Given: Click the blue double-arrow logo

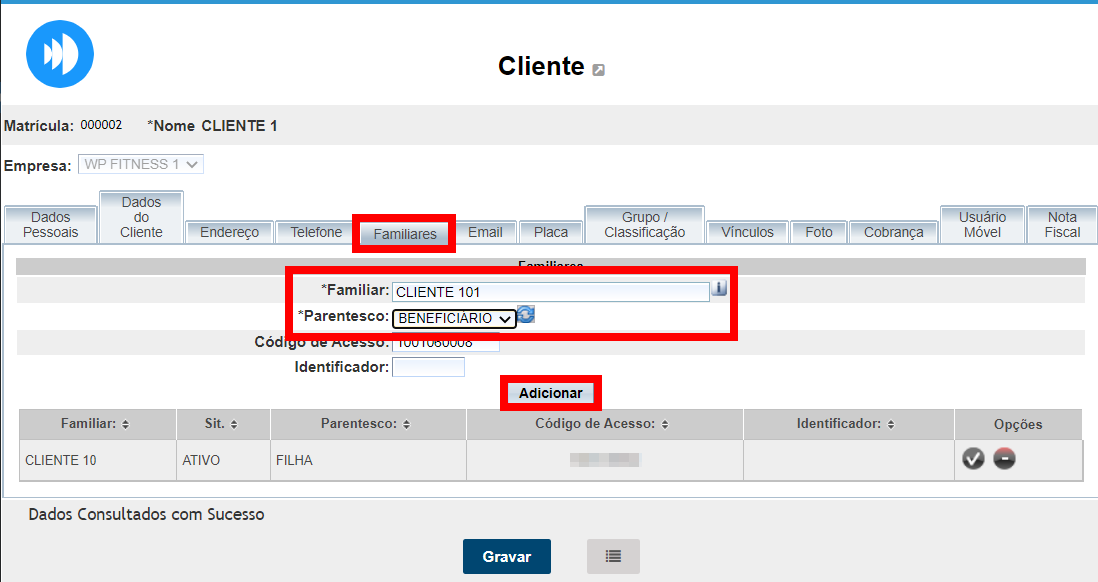Looking at the screenshot, I should (x=60, y=54).
